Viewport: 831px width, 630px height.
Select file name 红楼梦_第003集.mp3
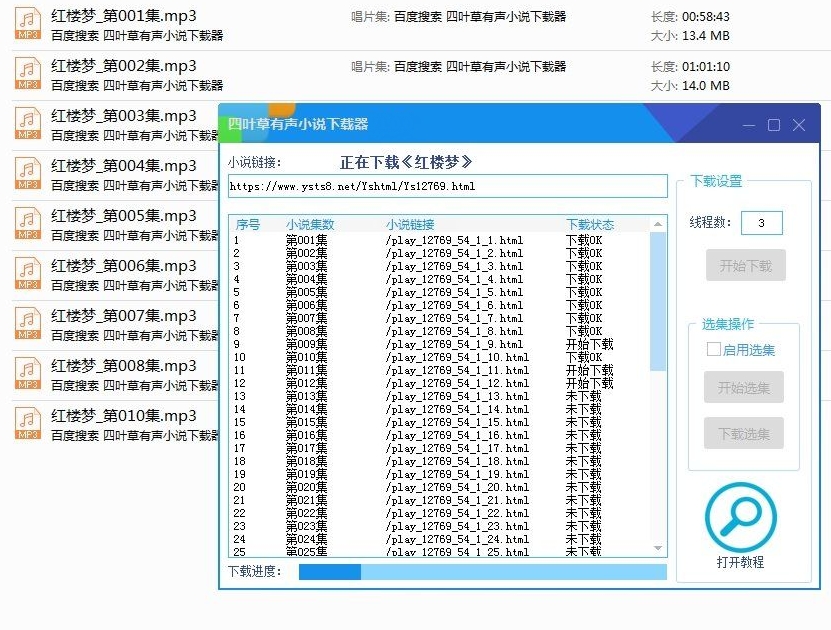click(123, 116)
